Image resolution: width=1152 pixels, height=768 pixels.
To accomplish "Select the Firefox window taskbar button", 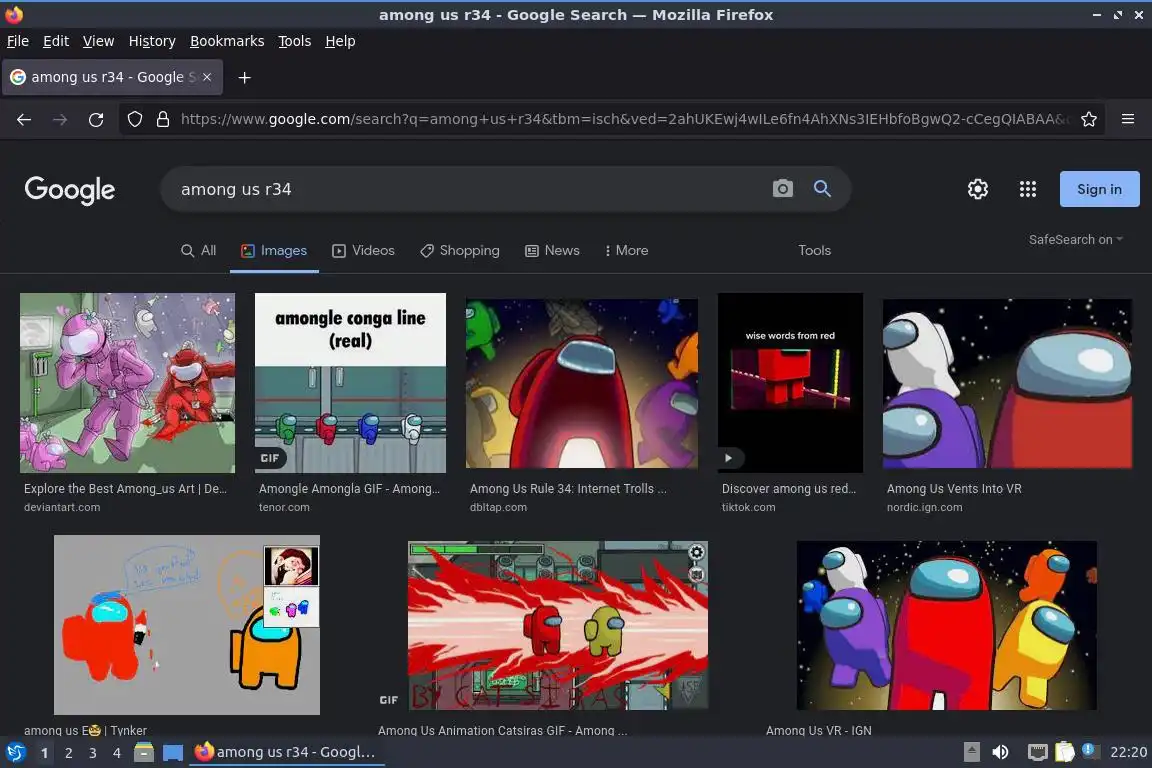I will [287, 752].
